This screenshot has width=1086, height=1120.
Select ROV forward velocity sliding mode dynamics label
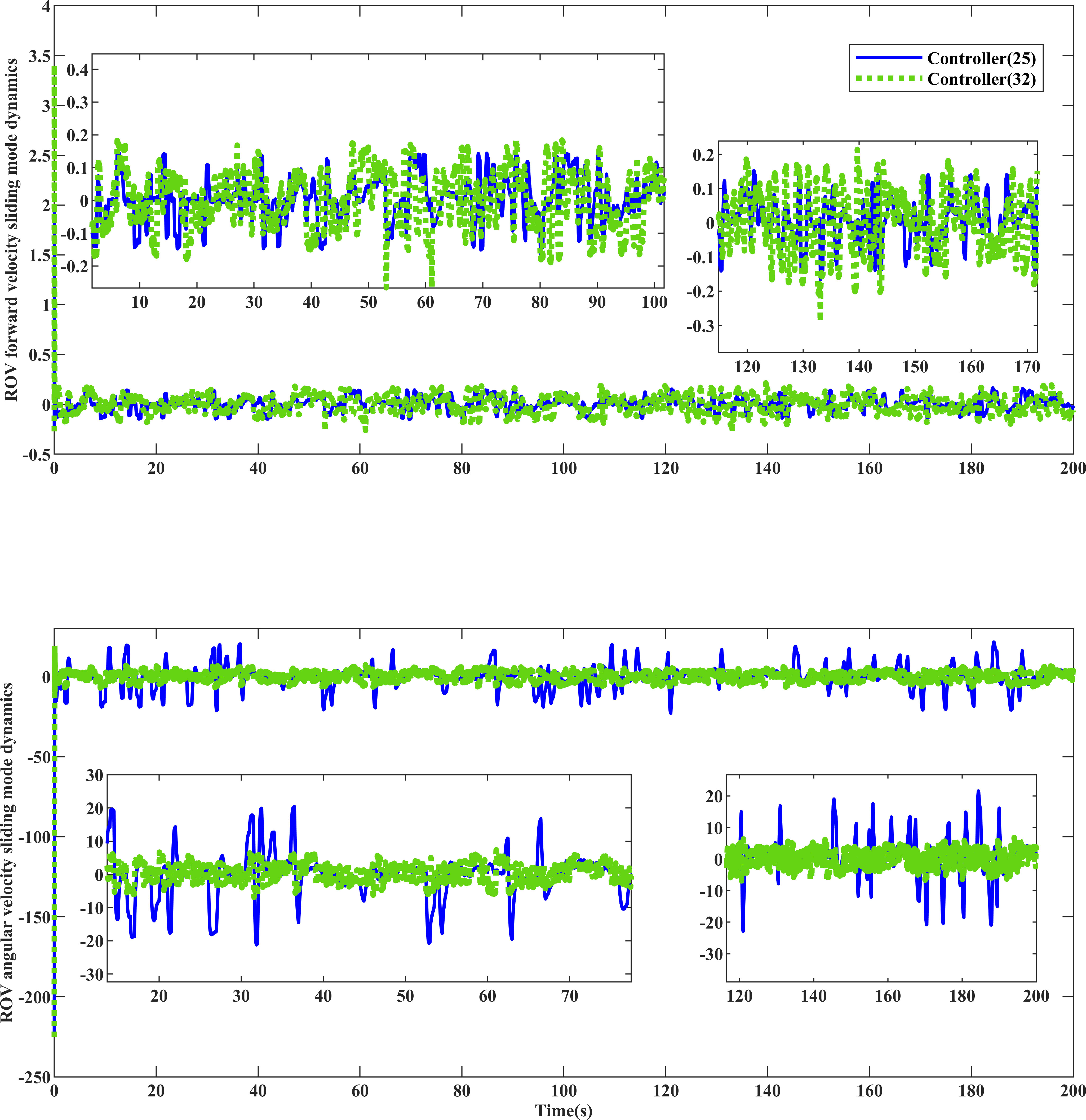tap(11, 230)
